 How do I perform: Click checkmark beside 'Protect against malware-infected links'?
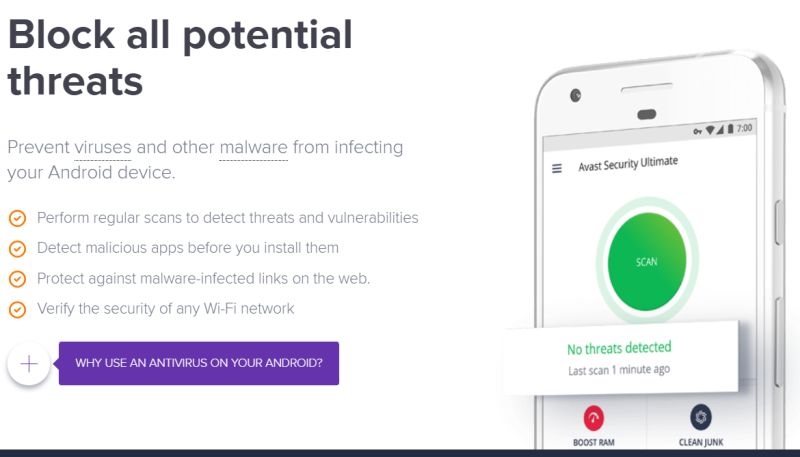point(17,279)
